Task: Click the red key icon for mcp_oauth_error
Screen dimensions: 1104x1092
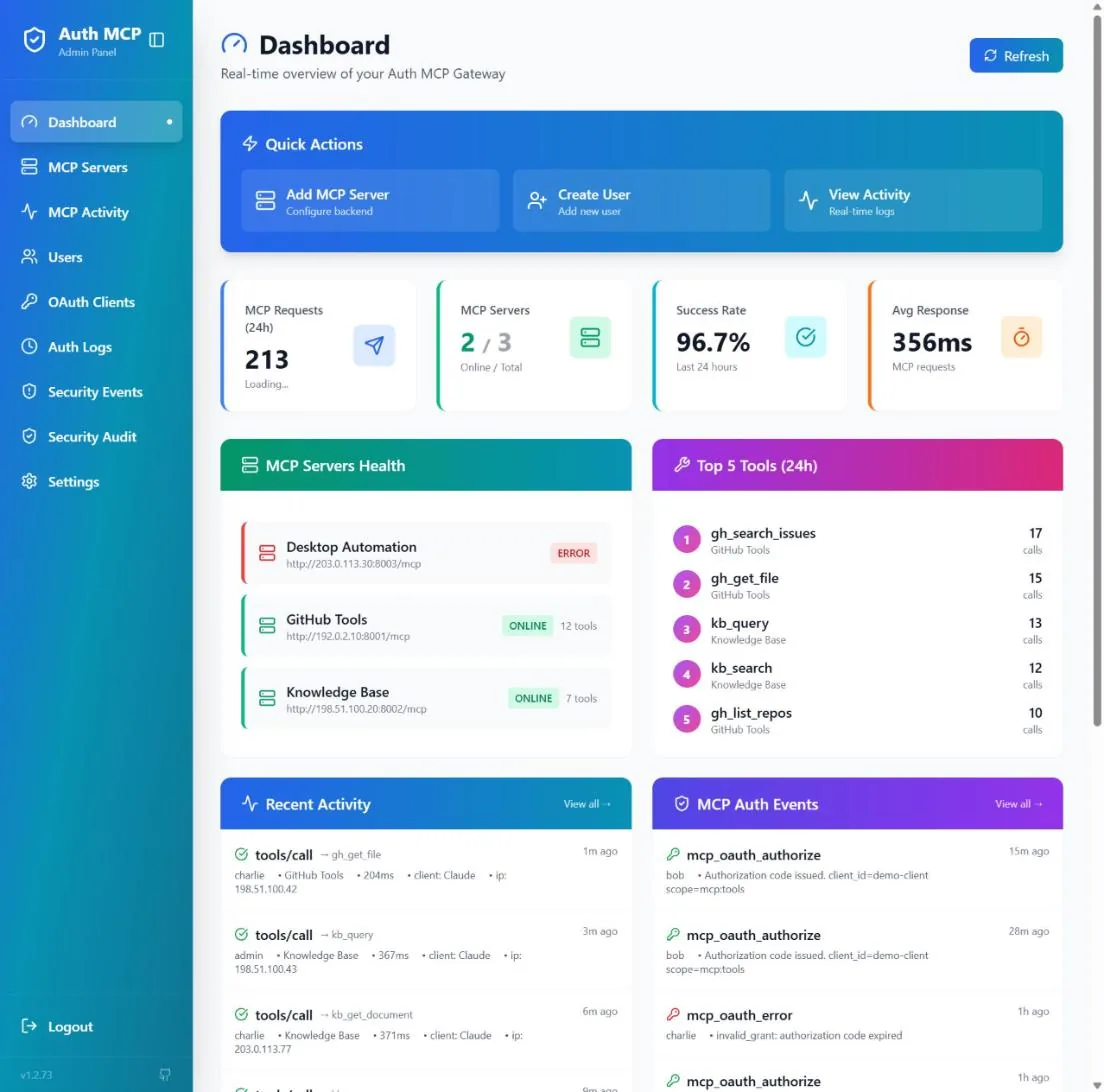Action: tap(673, 1015)
